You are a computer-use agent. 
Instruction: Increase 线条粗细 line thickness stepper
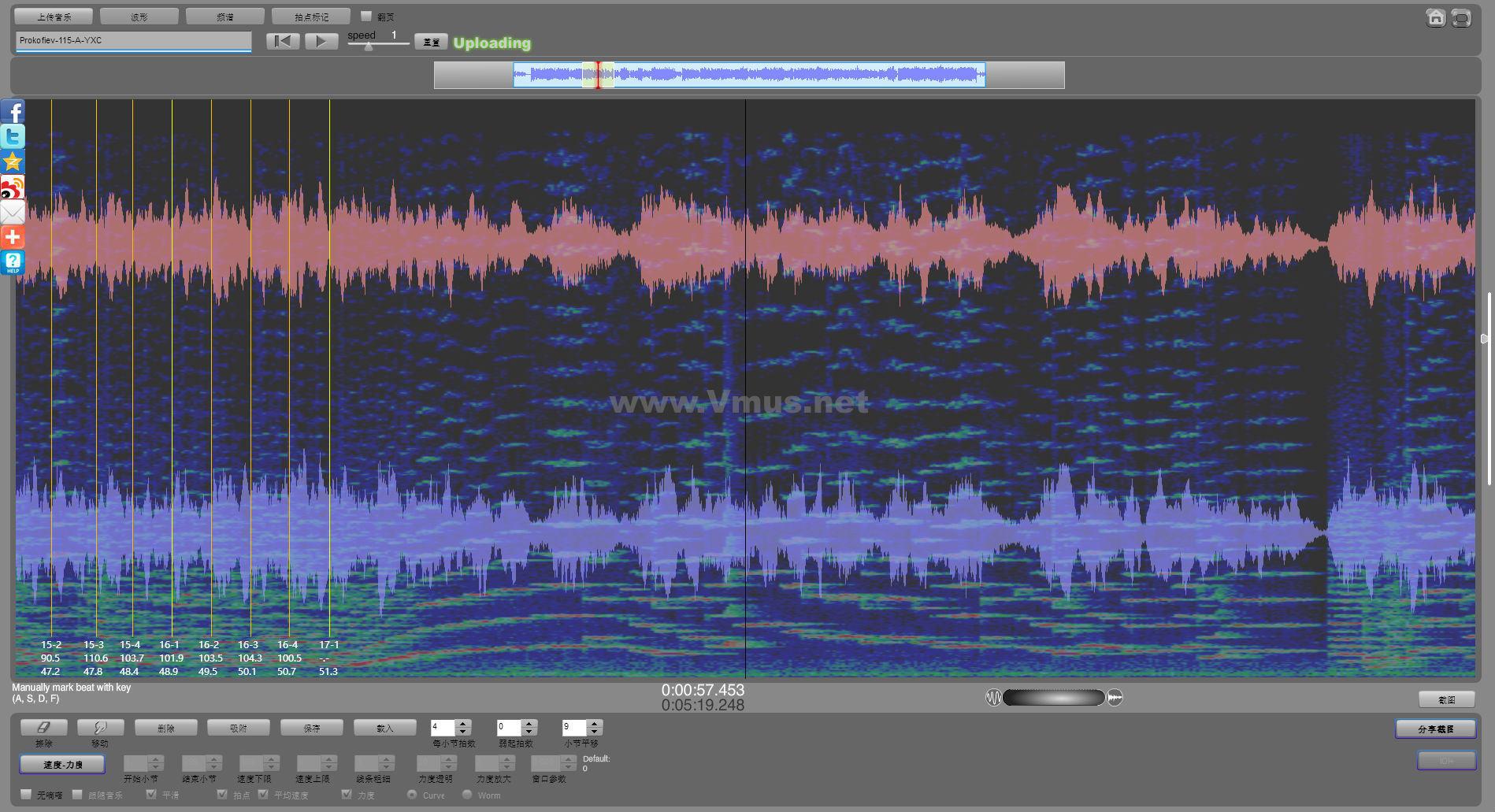[387, 759]
